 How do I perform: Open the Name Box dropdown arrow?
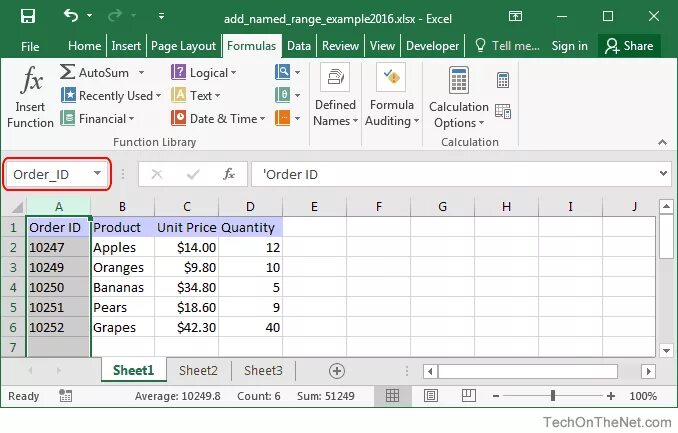pyautogui.click(x=97, y=173)
